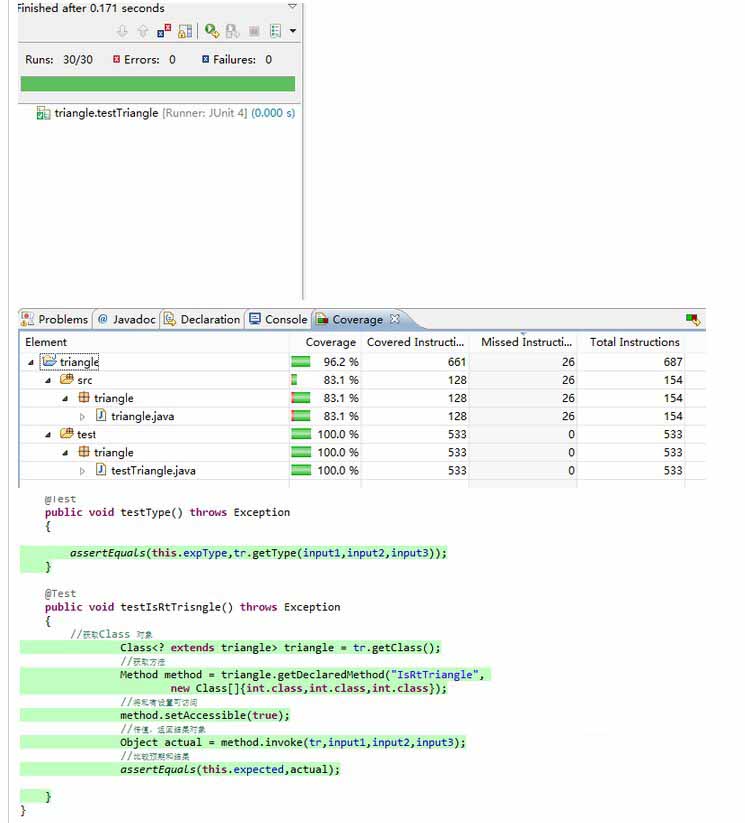The height and width of the screenshot is (823, 745).
Task: Sort by Missed Instructions column header
Action: pyautogui.click(x=526, y=342)
